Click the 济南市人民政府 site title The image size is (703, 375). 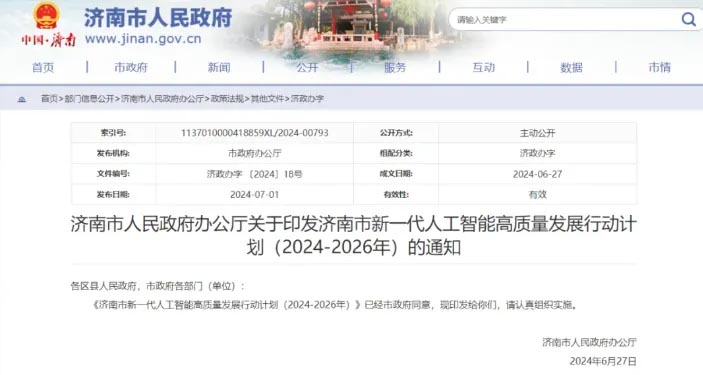[x=158, y=17]
